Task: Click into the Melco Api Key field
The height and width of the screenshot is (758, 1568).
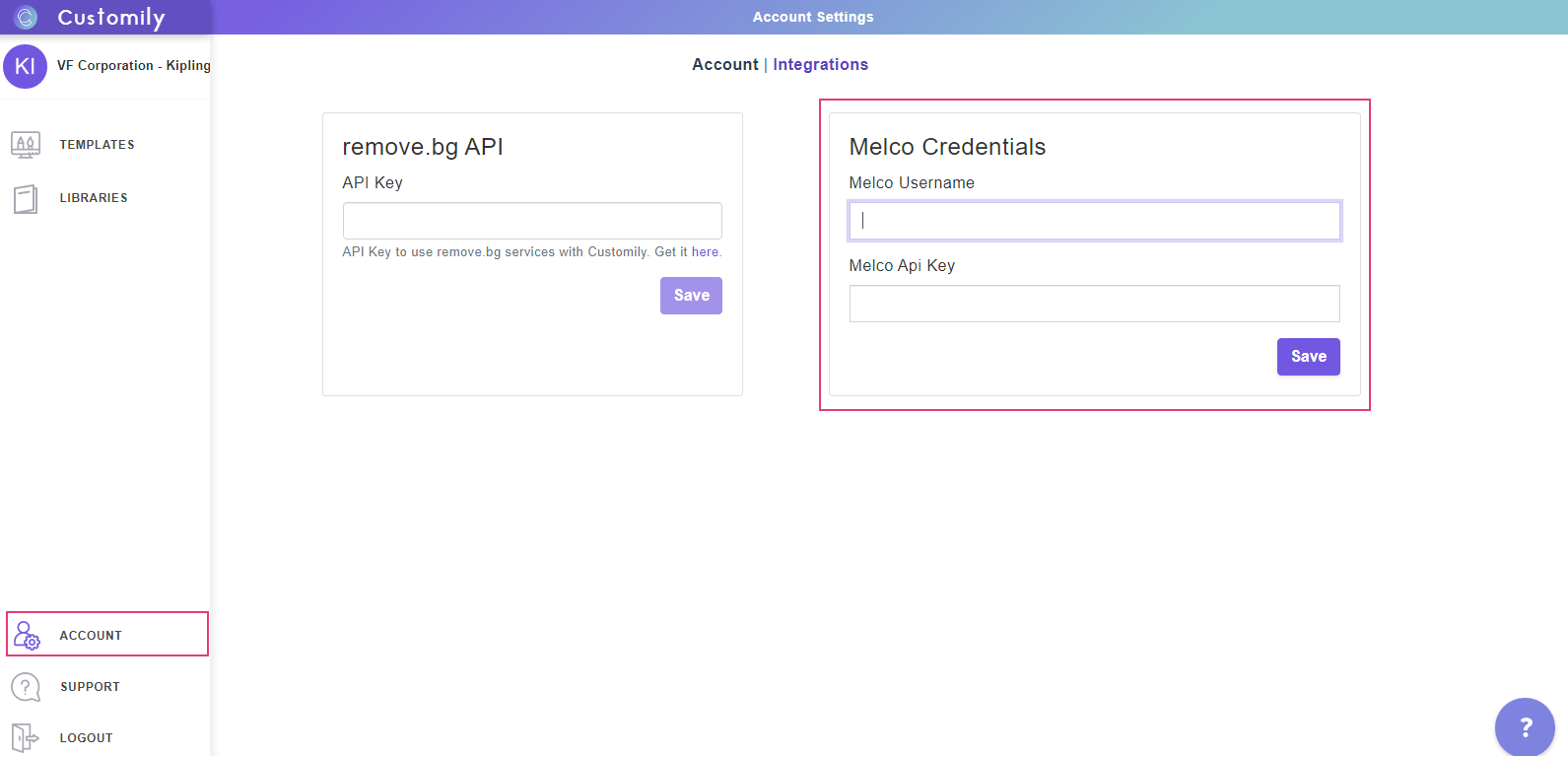Action: [1094, 304]
